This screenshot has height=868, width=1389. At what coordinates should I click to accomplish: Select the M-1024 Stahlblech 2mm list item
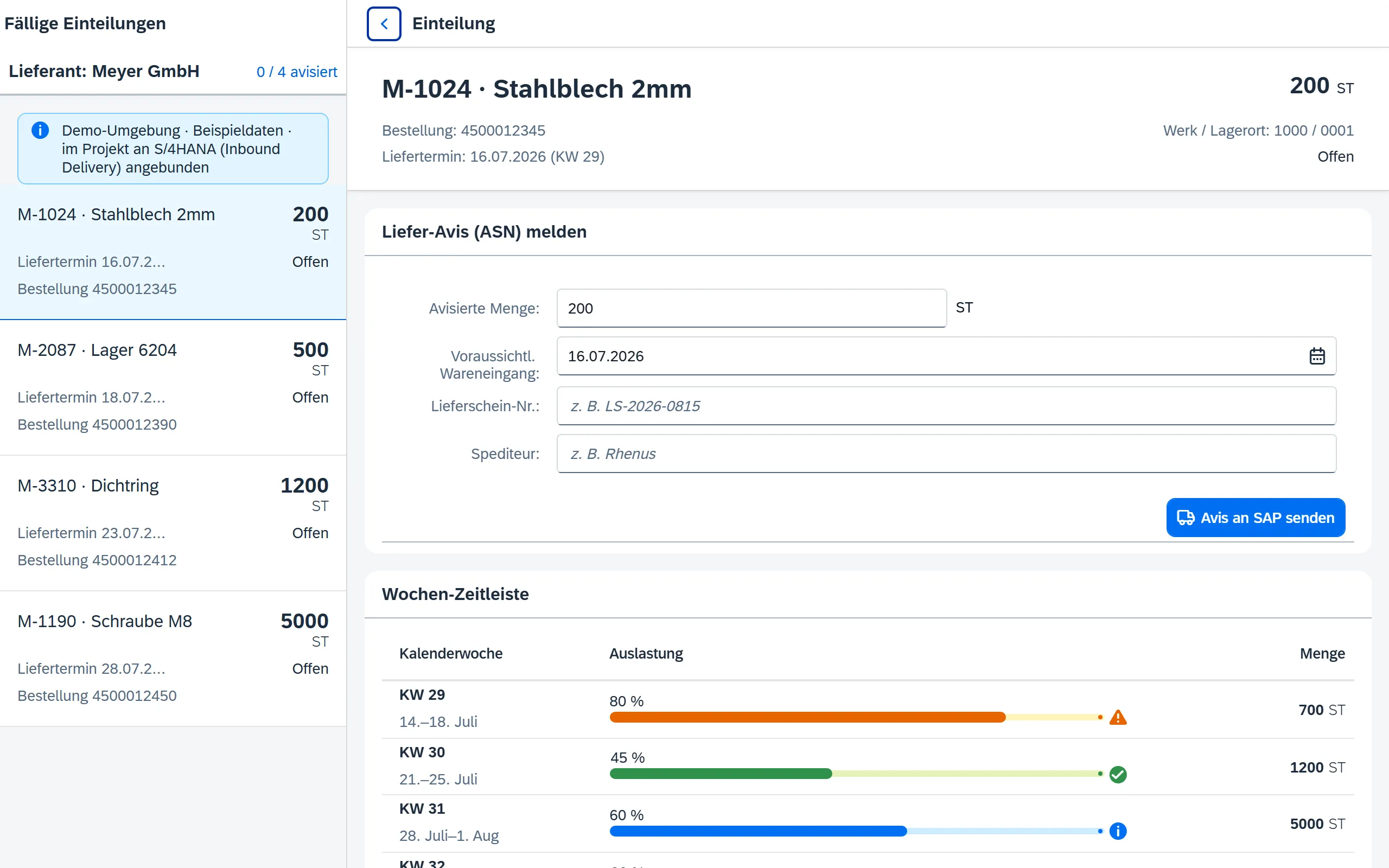[x=173, y=251]
